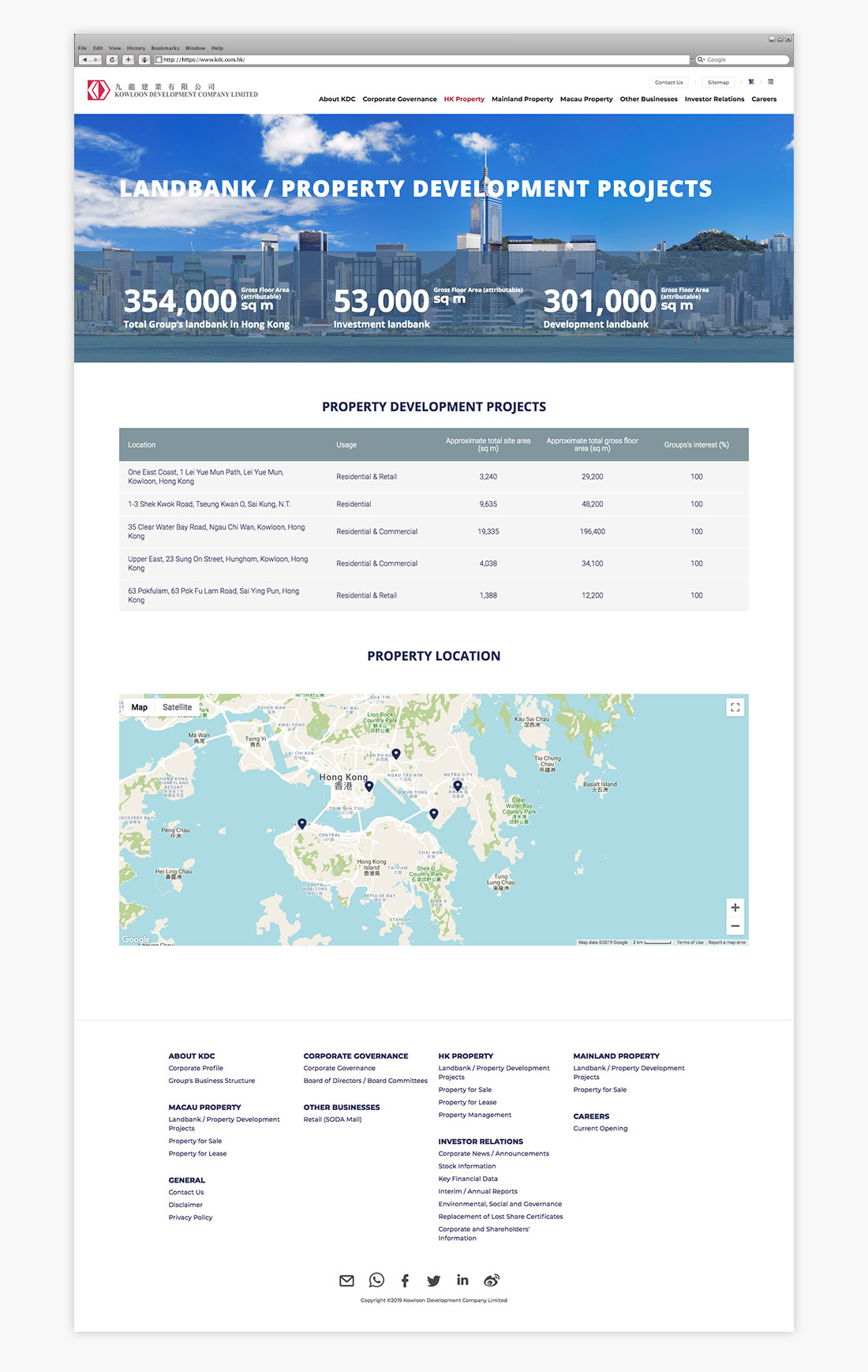Click the map pin near Metro City
Viewport: 868px width, 1372px height.
458,786
